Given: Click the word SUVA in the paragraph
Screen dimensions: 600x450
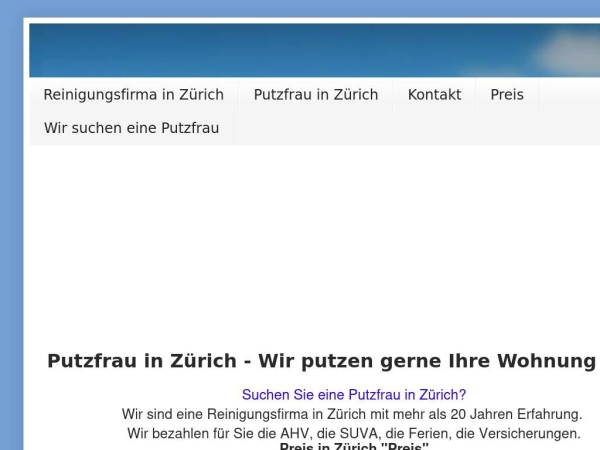Looking at the screenshot, I should [379, 434].
